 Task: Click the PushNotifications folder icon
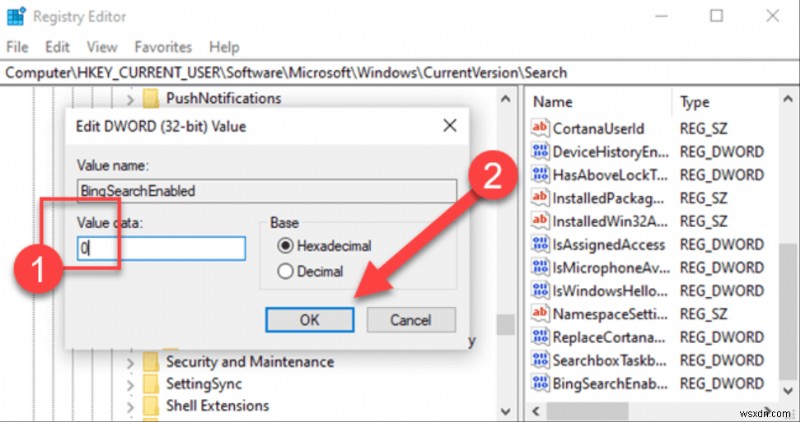pos(151,99)
